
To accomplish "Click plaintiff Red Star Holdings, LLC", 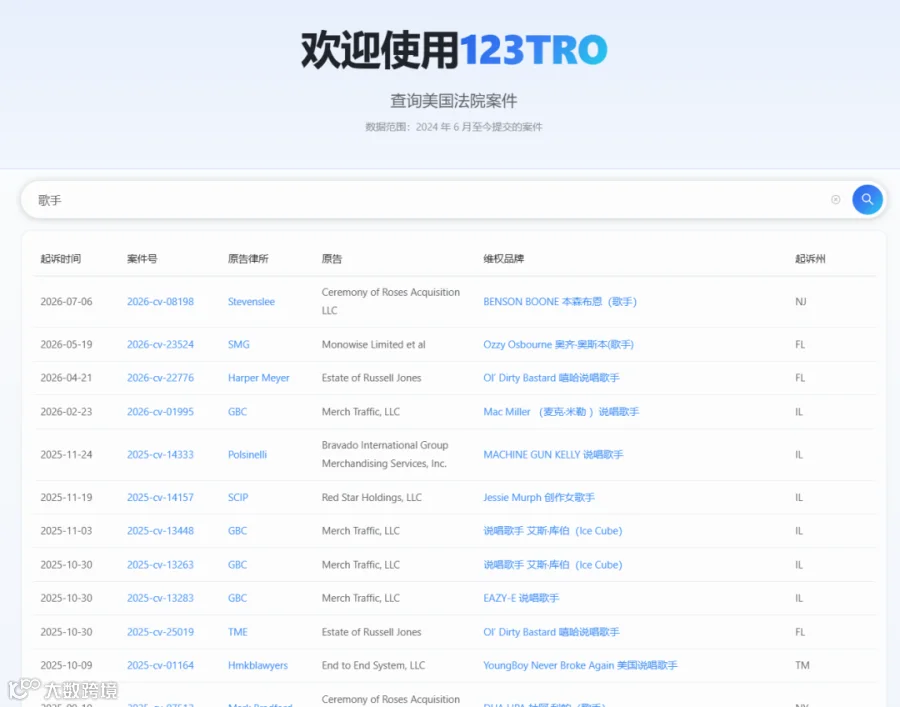I will coord(371,498).
